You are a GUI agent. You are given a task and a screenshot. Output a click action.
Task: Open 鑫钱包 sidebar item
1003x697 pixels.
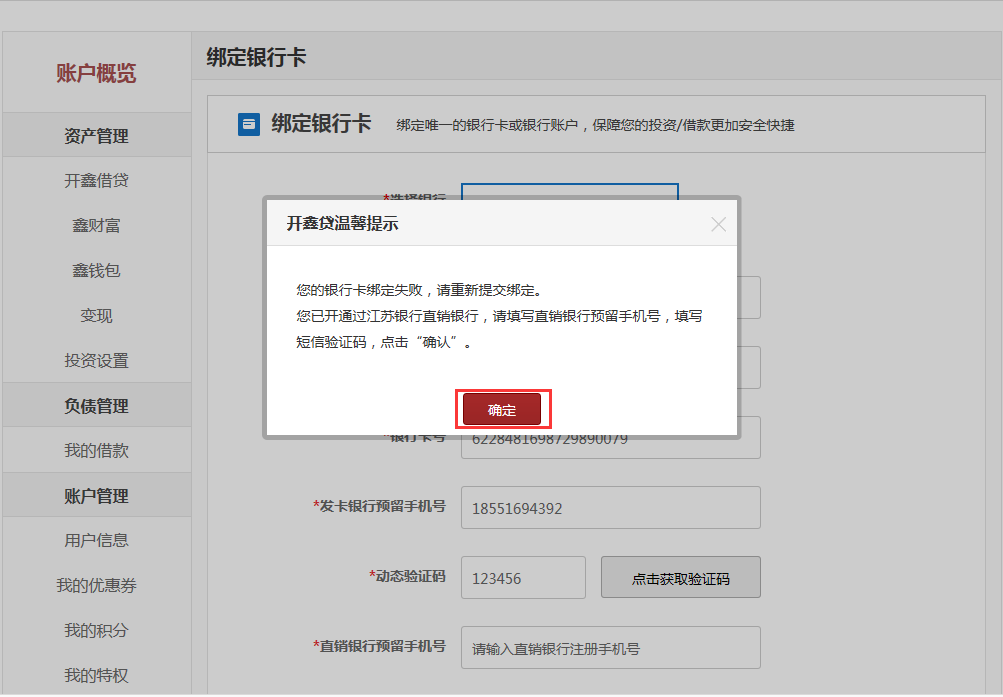pyautogui.click(x=97, y=270)
